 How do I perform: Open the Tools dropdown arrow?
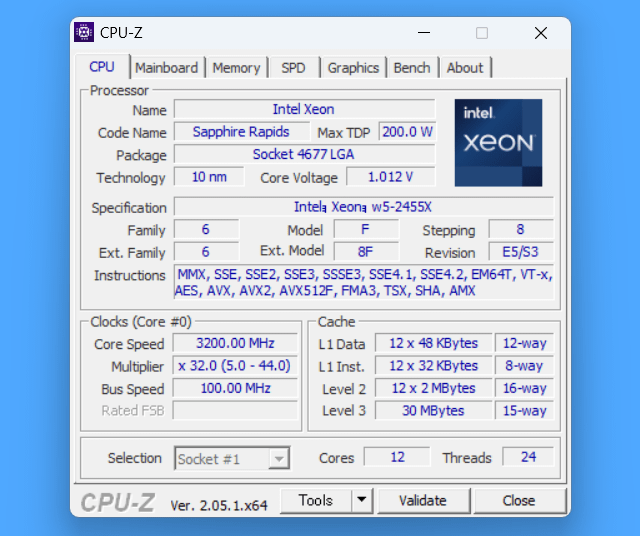pos(362,500)
